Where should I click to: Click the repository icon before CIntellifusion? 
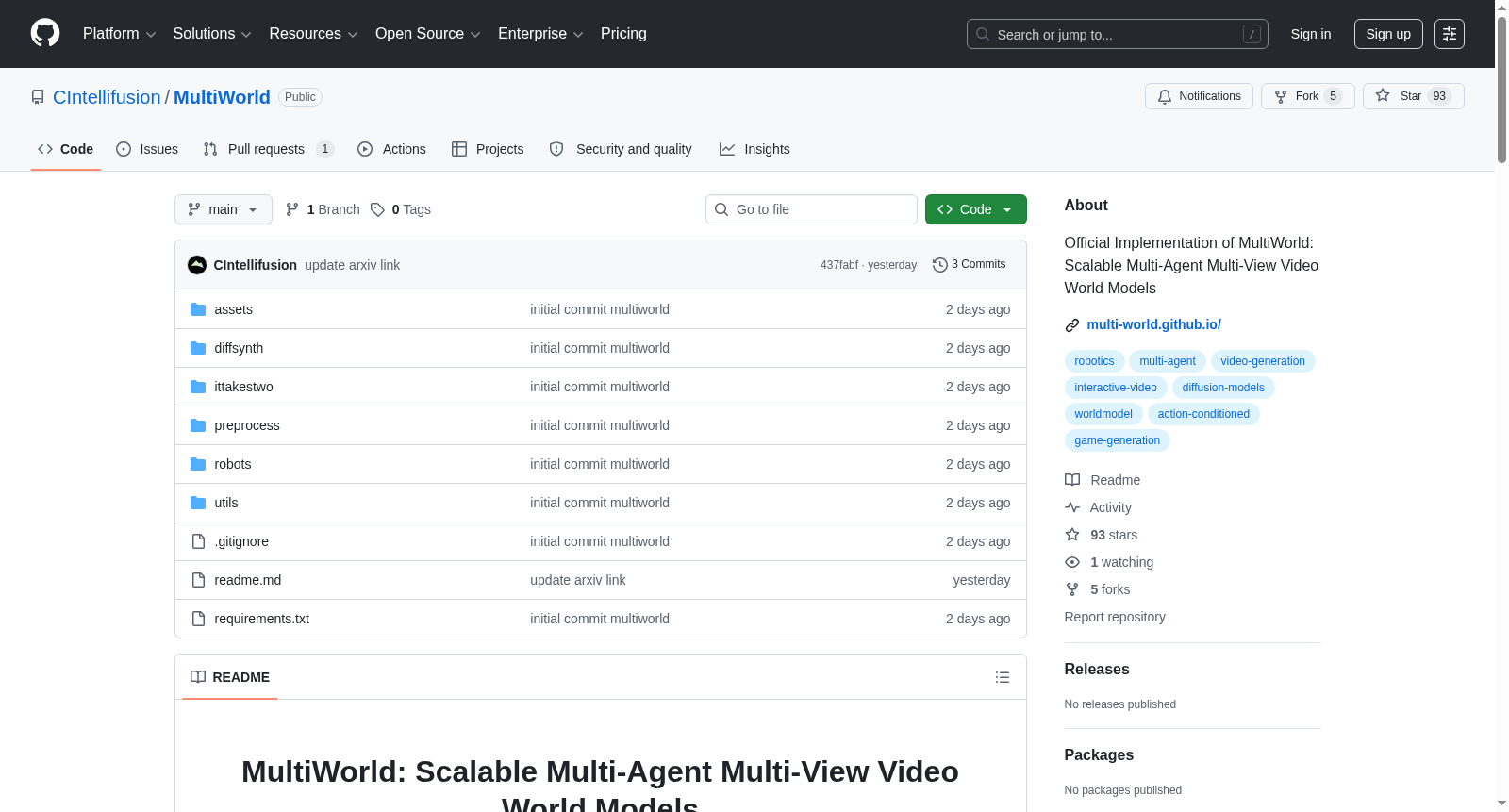coord(38,97)
